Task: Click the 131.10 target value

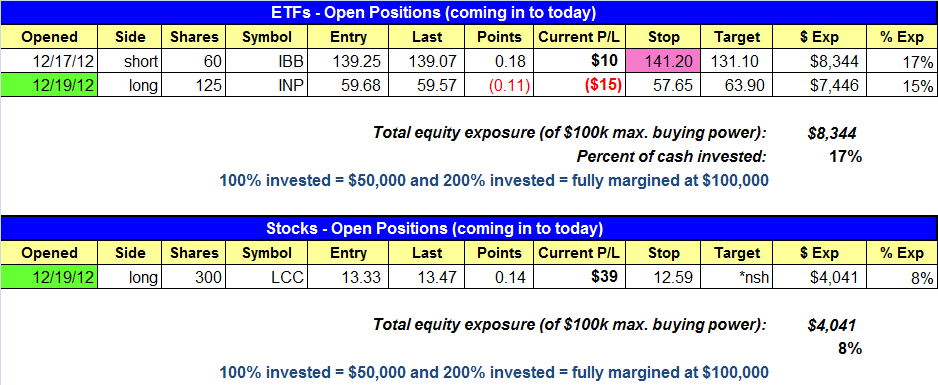Action: click(736, 62)
